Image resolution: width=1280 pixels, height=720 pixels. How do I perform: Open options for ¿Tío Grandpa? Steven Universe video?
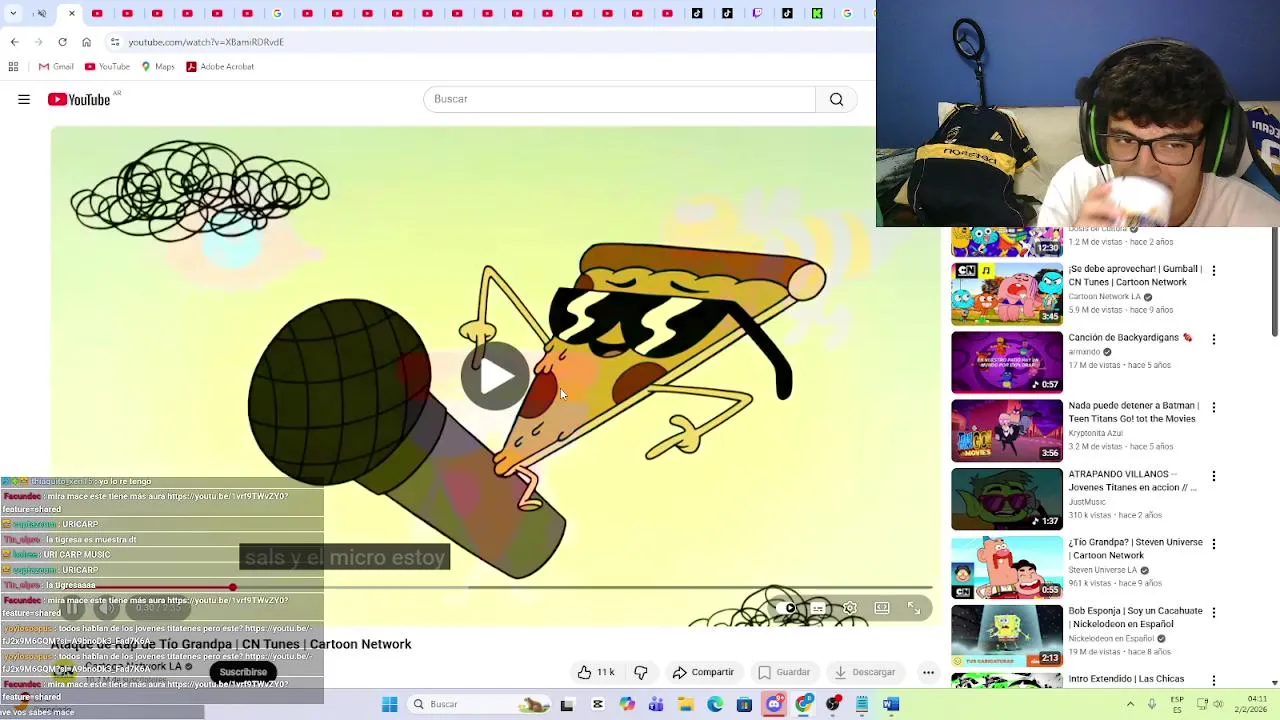(1214, 544)
